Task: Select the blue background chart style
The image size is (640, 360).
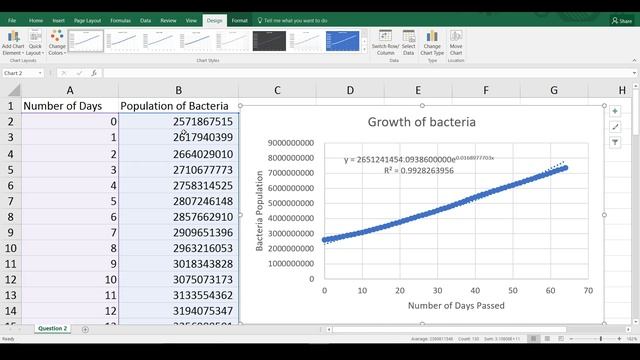Action: tap(342, 41)
